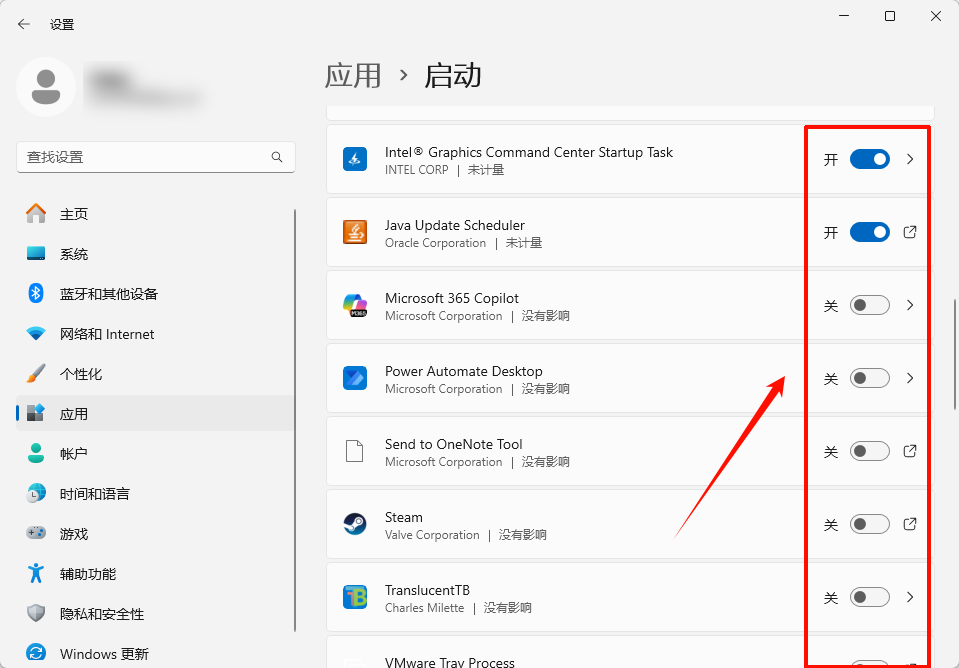Open 隐私和安全性 settings page

coord(155,614)
